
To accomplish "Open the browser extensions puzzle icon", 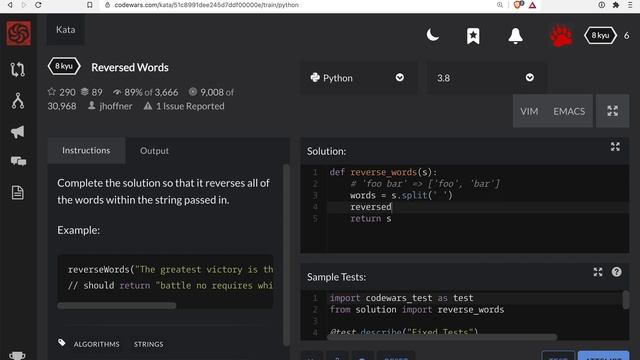I will pyautogui.click(x=616, y=5).
